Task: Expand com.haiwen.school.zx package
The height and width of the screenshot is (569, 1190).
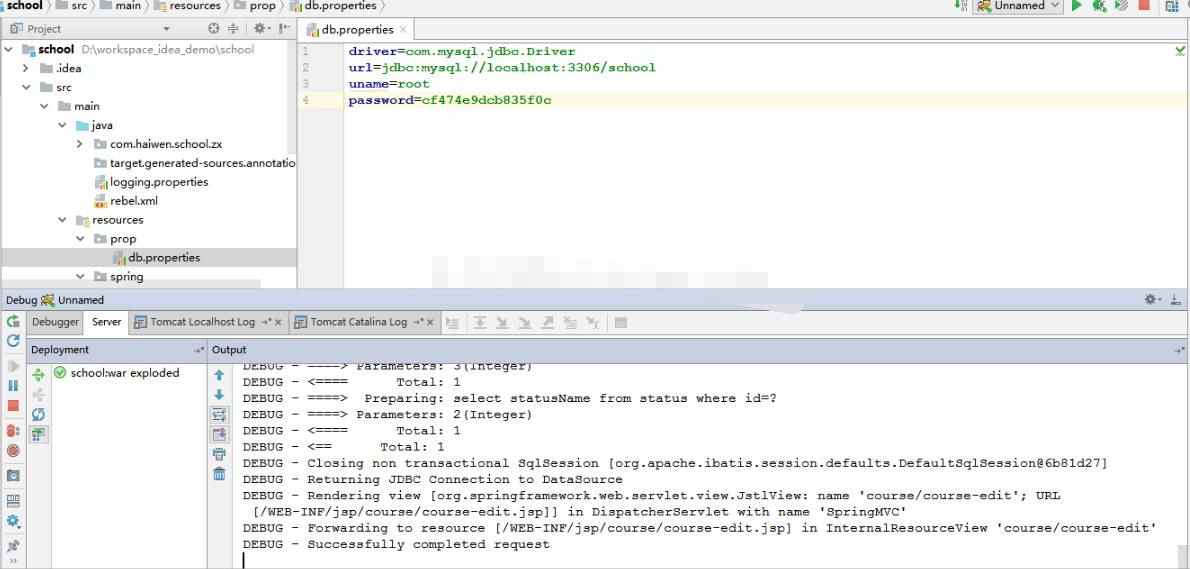Action: tap(80, 144)
